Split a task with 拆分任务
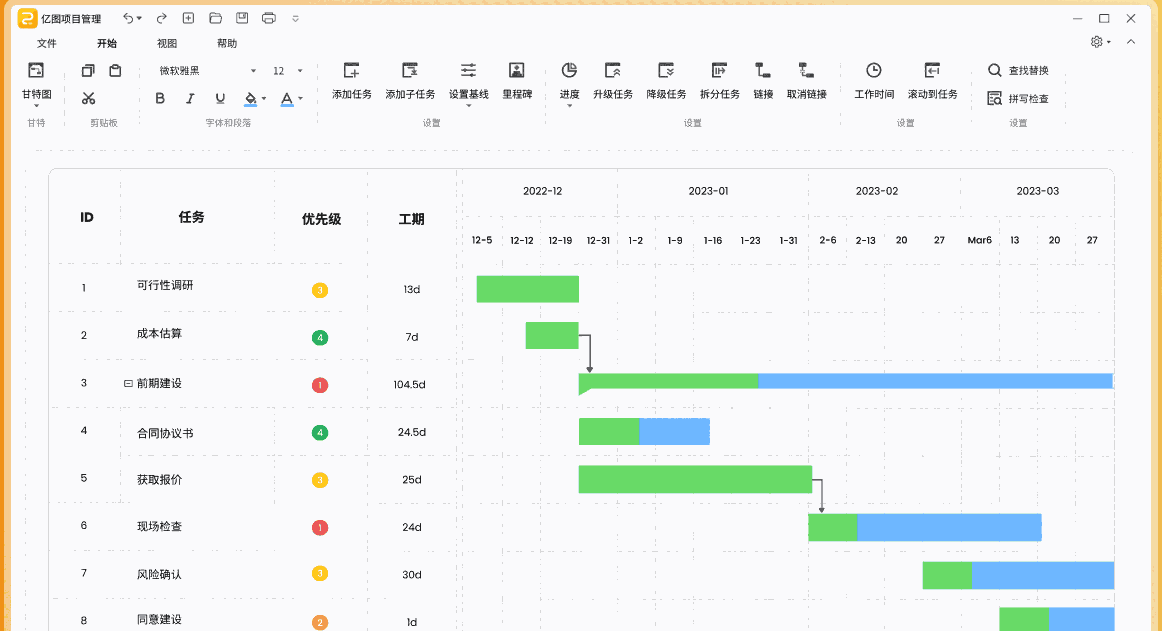1162x631 pixels. 718,80
